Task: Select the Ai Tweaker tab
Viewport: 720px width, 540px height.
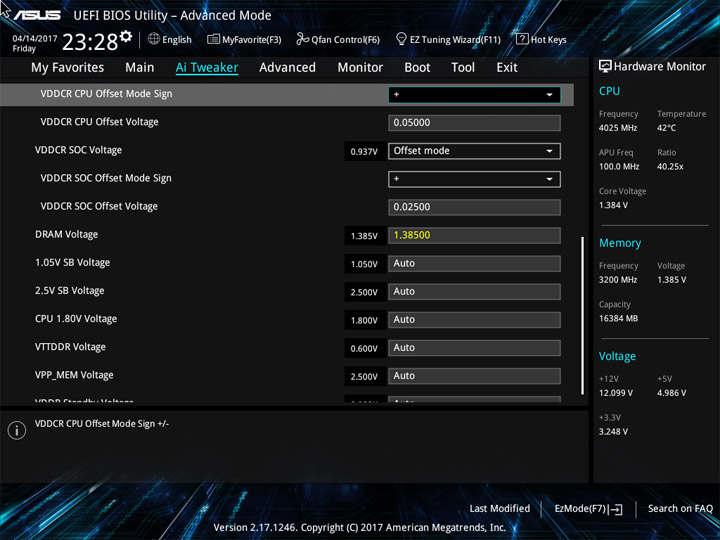Action: pyautogui.click(x=207, y=68)
